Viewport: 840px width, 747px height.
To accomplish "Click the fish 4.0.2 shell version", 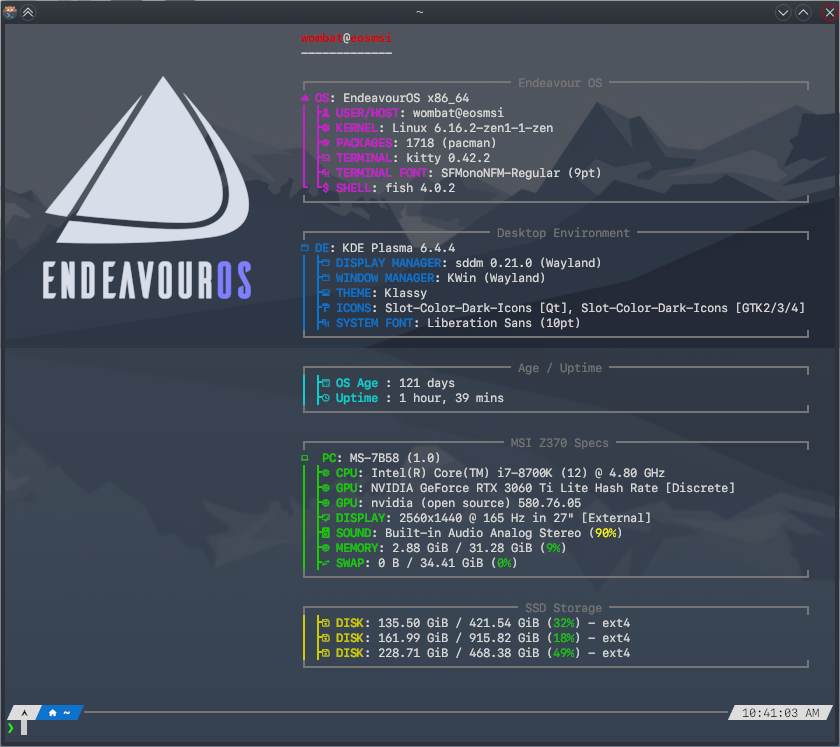I will (420, 188).
